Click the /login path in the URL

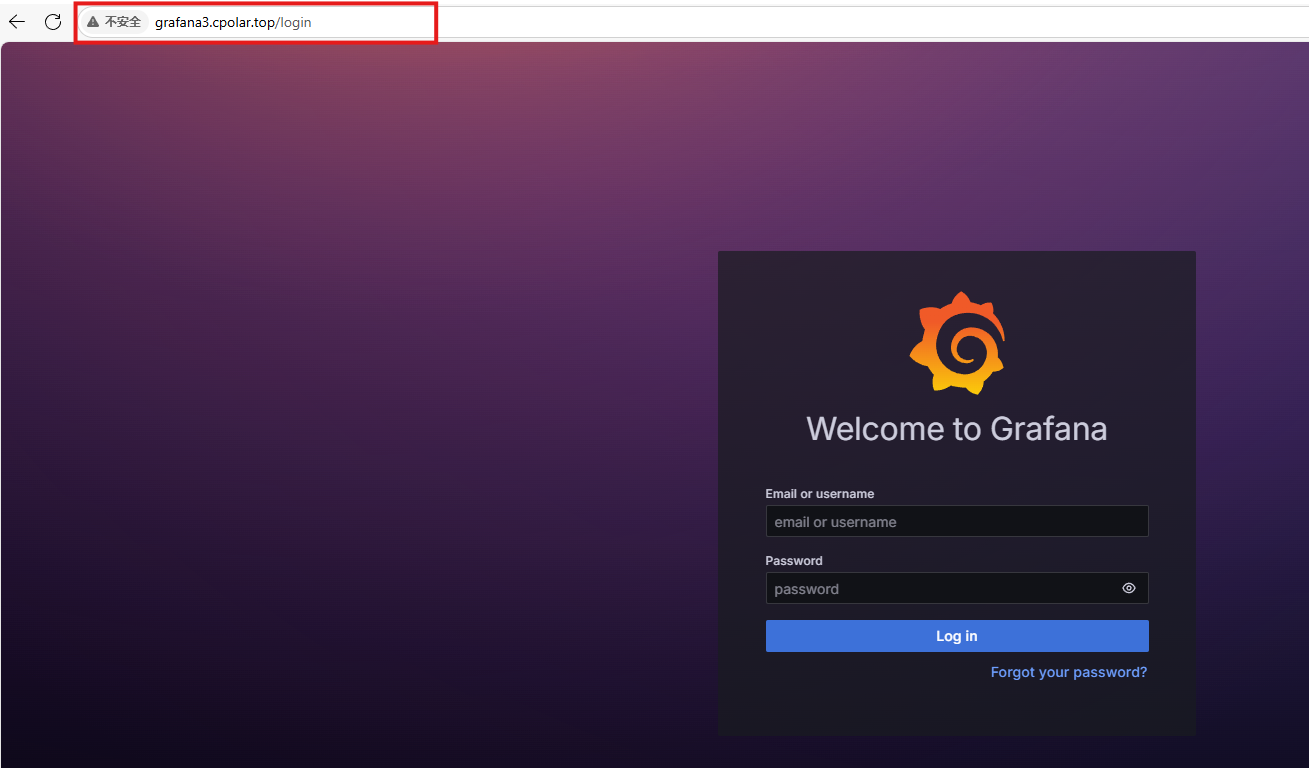point(294,22)
